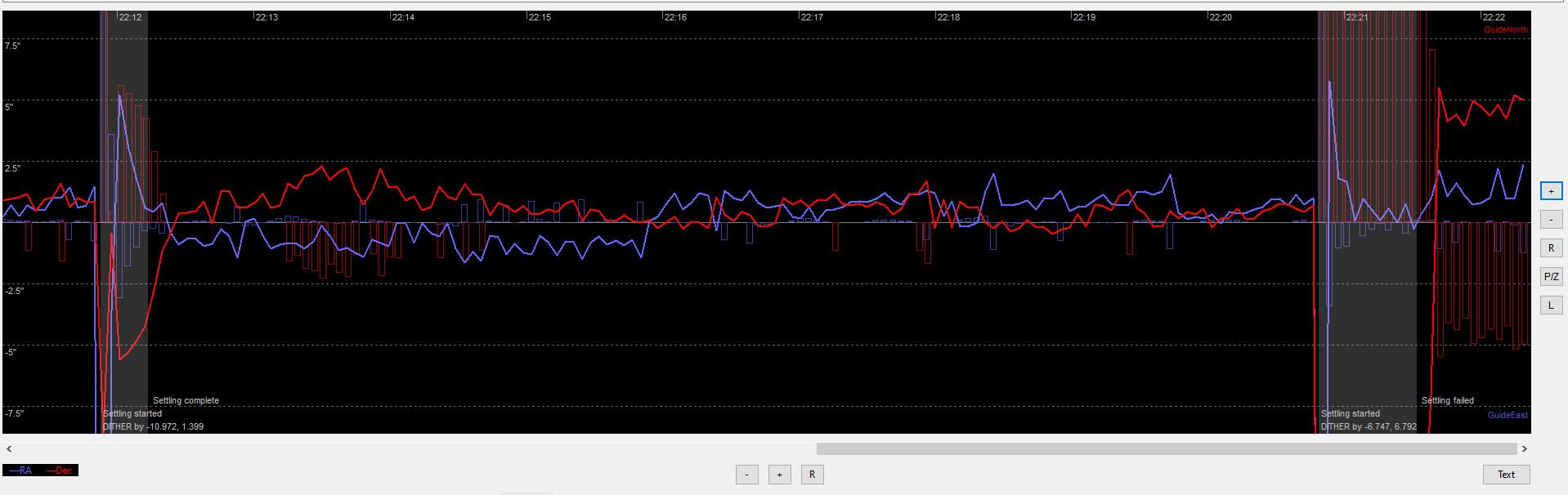Click the vertical zoom out minus button
1568x495 pixels.
point(1551,220)
